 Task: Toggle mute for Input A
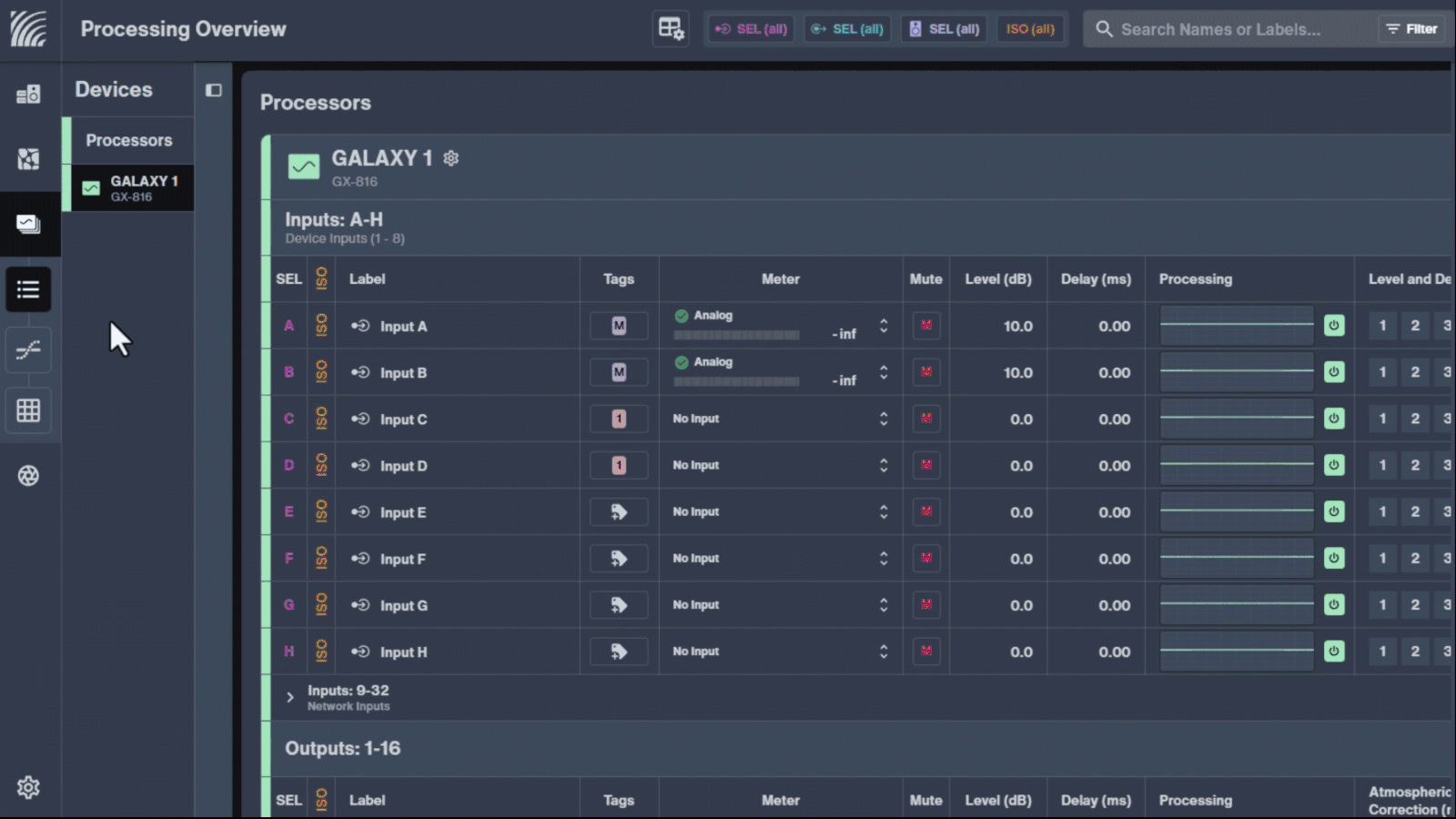[925, 326]
